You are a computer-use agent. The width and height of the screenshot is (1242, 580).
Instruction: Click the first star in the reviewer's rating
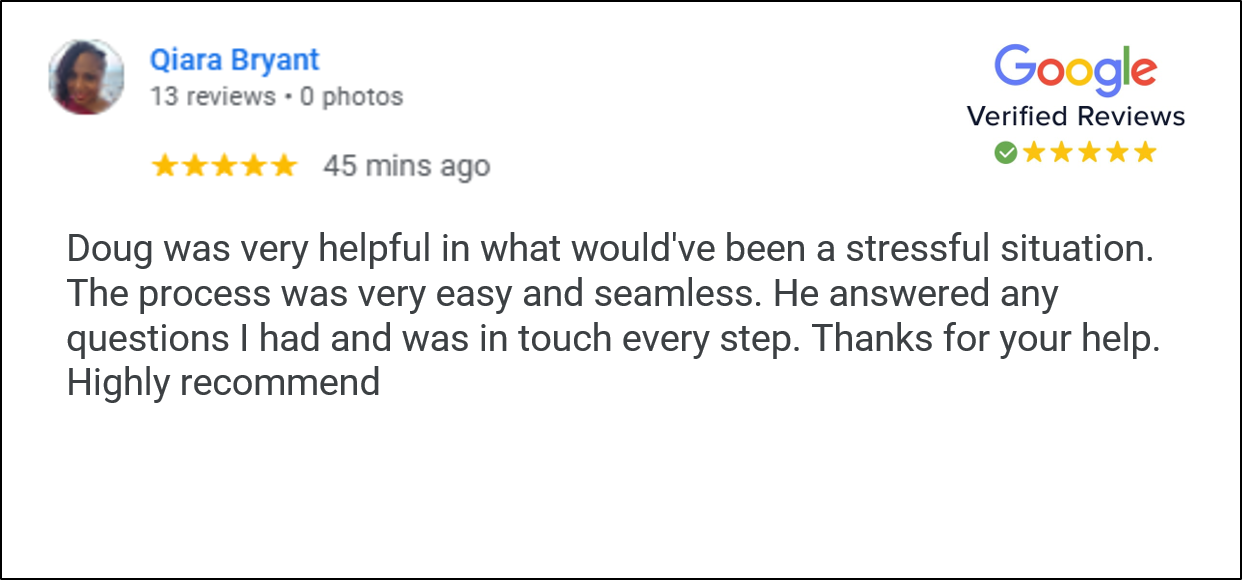pyautogui.click(x=164, y=166)
